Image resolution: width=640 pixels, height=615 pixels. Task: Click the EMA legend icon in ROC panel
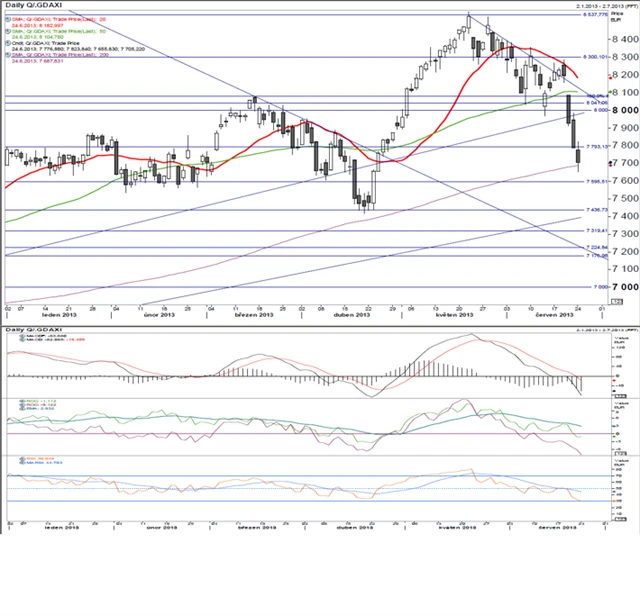coord(22,408)
